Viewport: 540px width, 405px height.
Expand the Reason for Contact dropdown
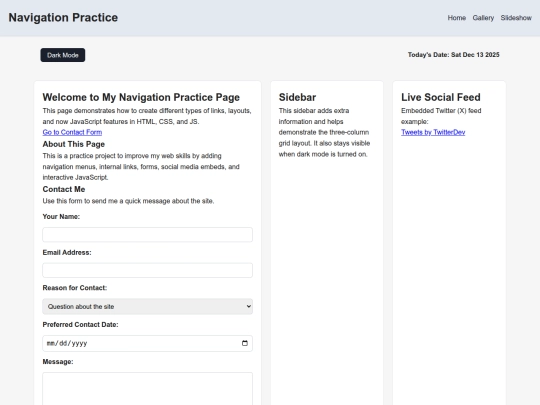tap(147, 307)
